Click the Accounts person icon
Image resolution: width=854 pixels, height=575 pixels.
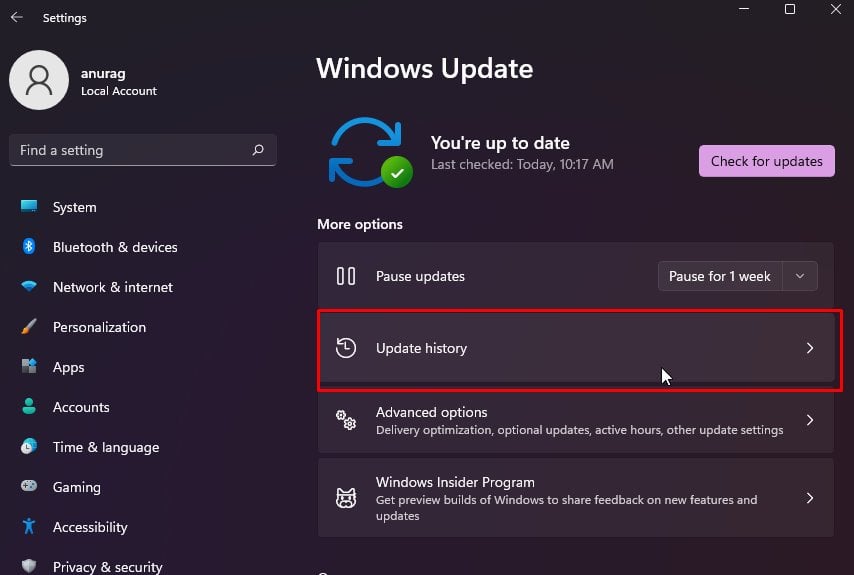coord(30,407)
